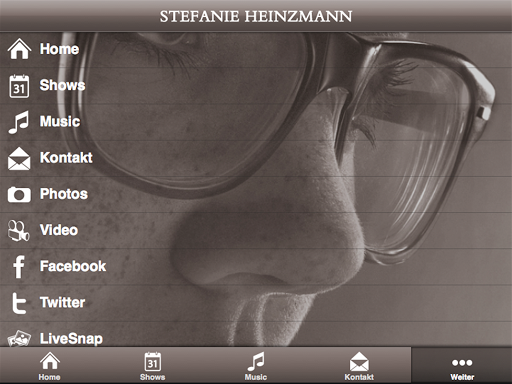Open the Facebook f icon
The height and width of the screenshot is (384, 512).
(x=19, y=267)
